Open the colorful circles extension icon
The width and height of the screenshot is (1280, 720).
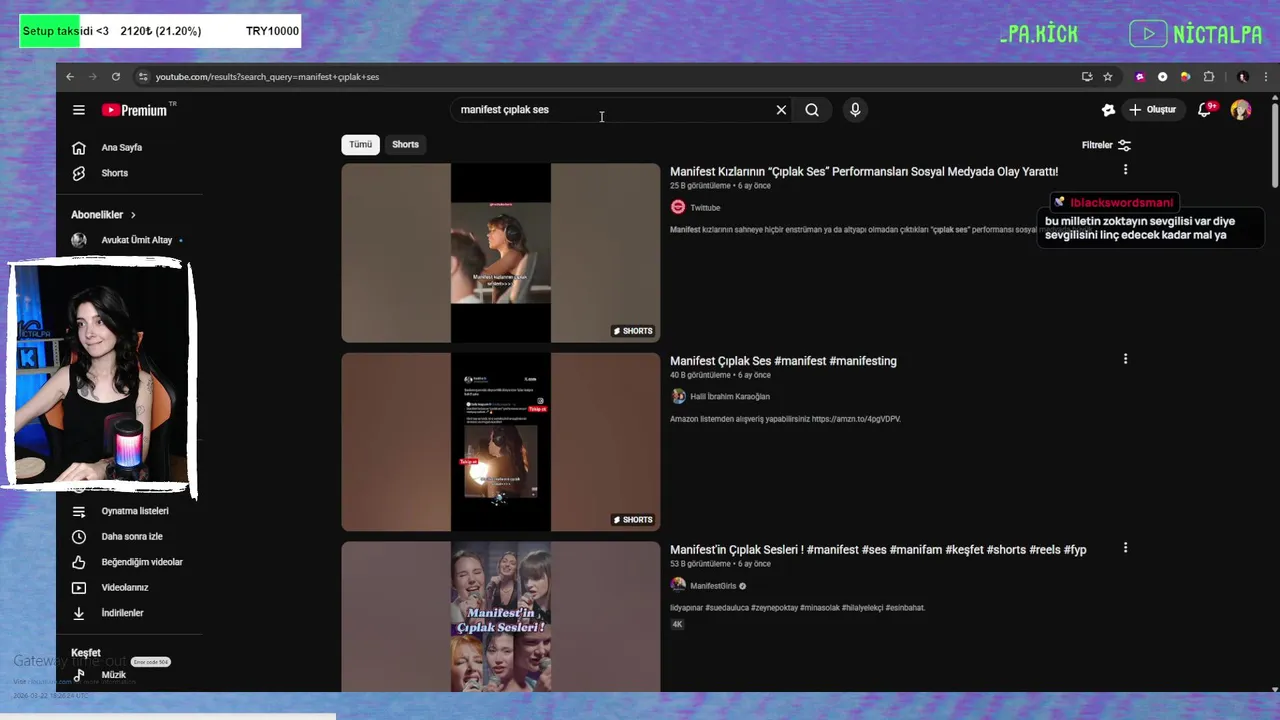1186,77
